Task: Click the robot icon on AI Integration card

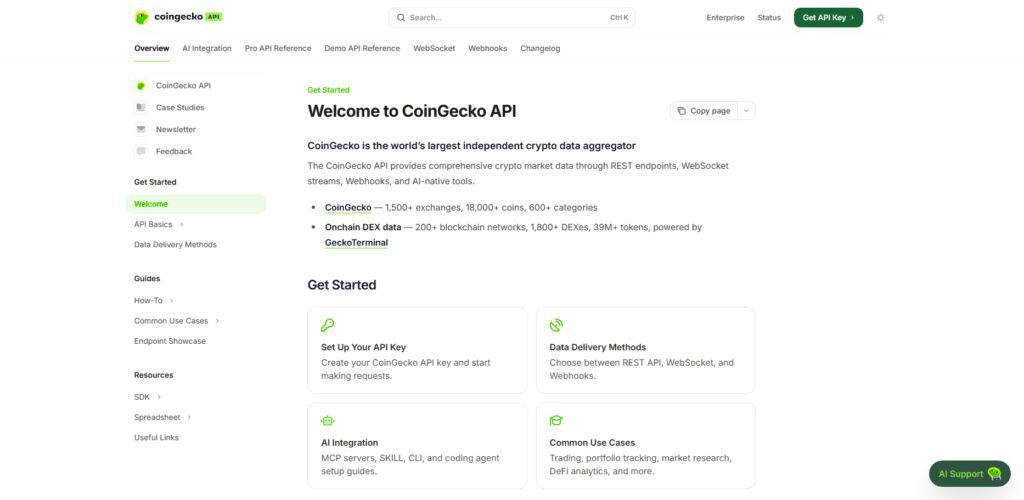Action: 327,420
